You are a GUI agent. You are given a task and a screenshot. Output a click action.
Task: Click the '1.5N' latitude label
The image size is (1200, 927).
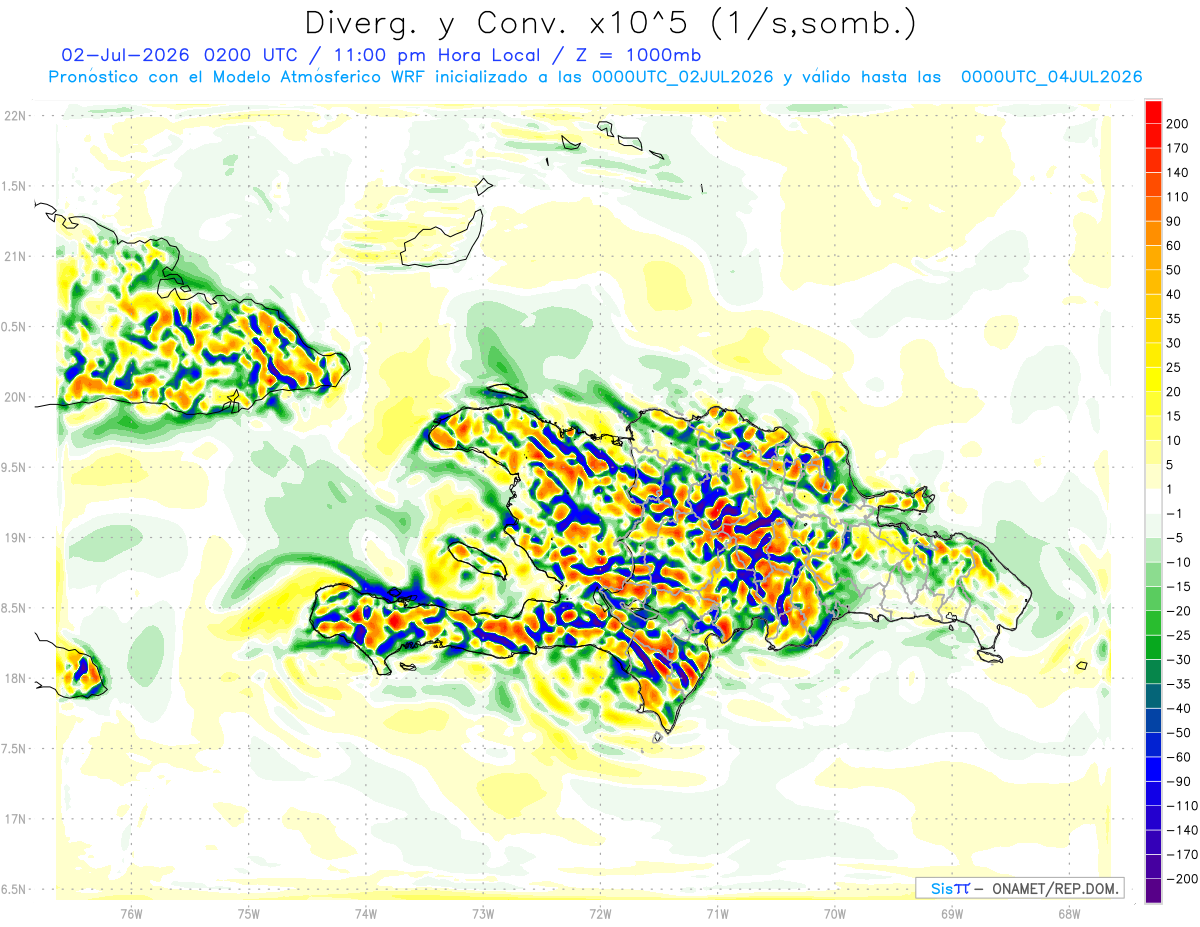tap(14, 186)
